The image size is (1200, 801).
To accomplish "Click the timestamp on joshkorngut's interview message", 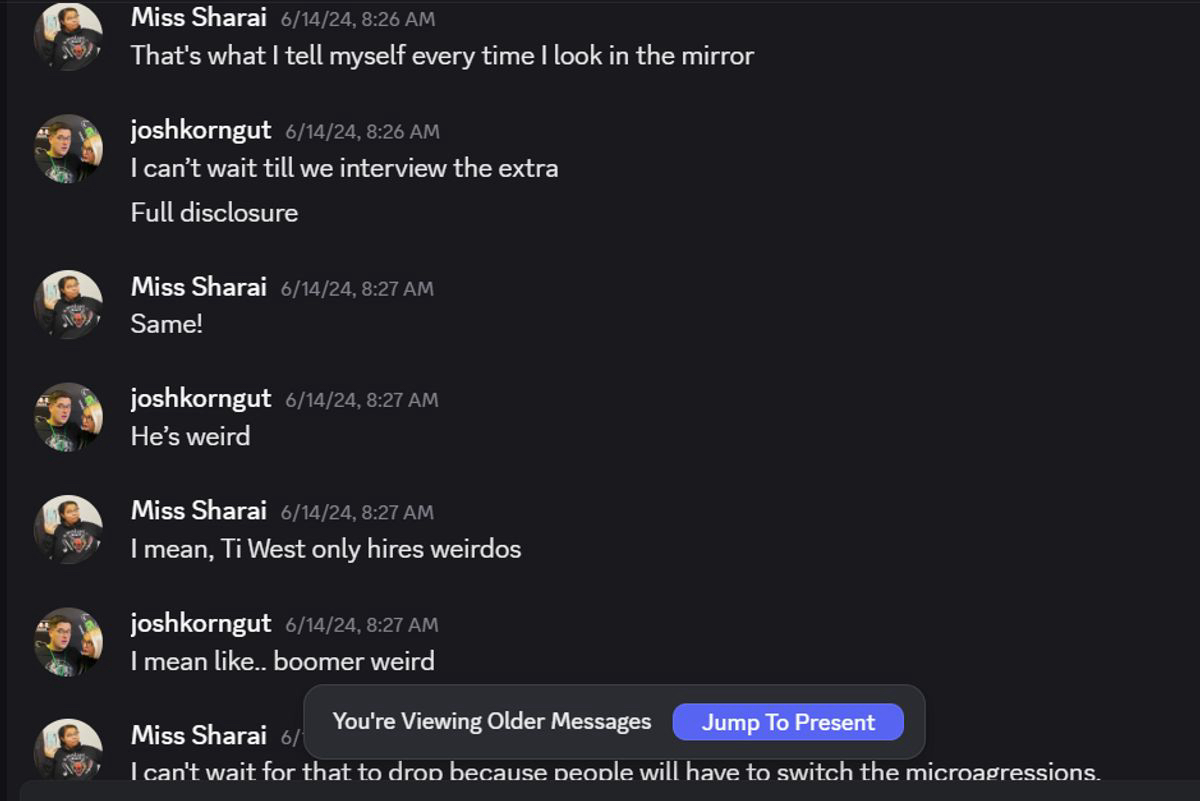I will click(x=362, y=131).
